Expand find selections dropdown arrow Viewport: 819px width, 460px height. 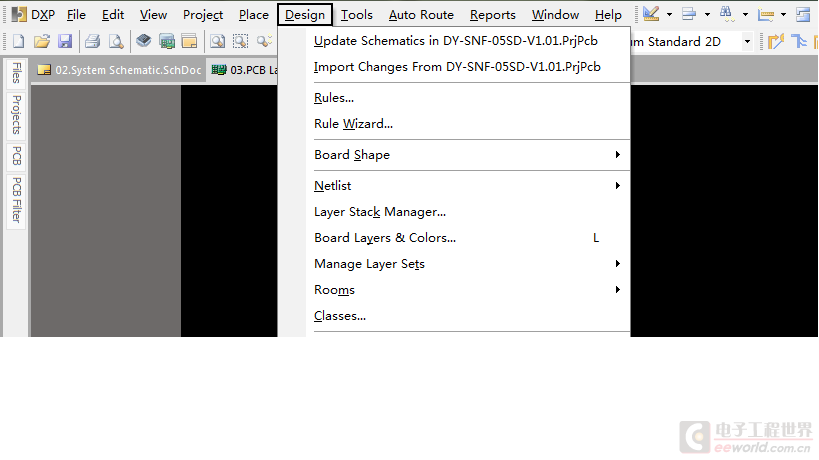[x=745, y=15]
